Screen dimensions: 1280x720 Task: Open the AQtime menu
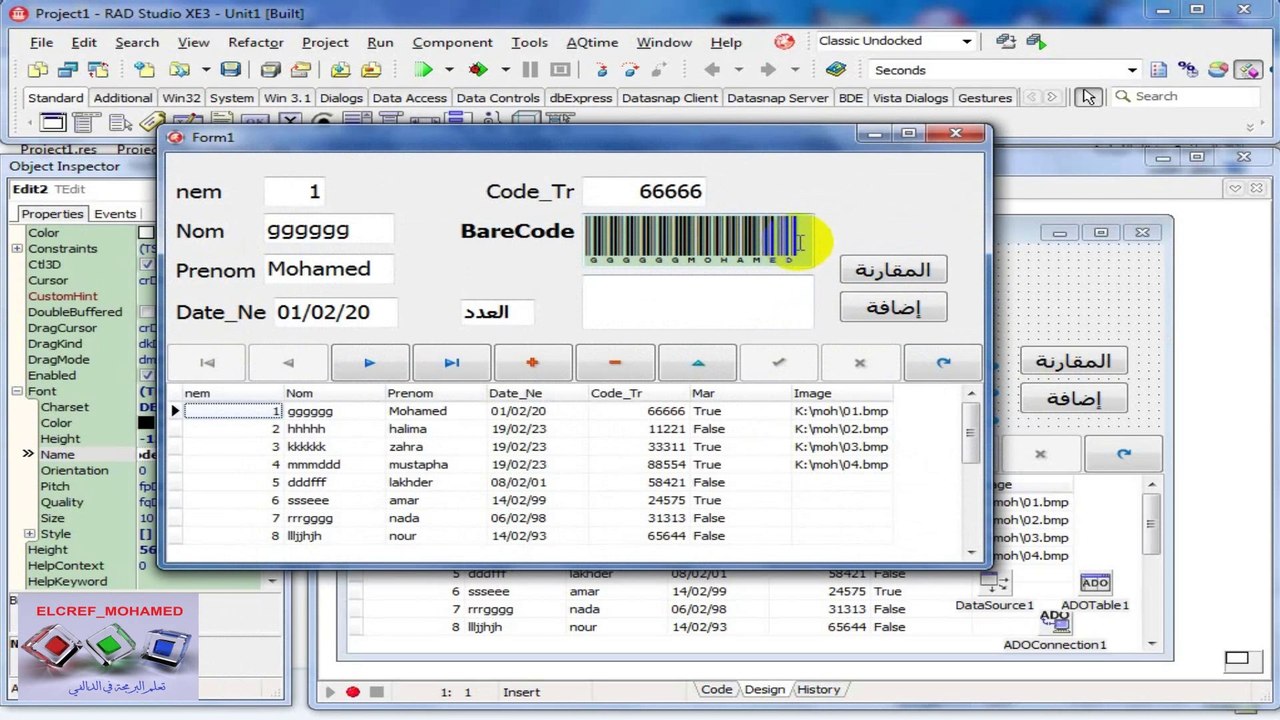pyautogui.click(x=592, y=42)
